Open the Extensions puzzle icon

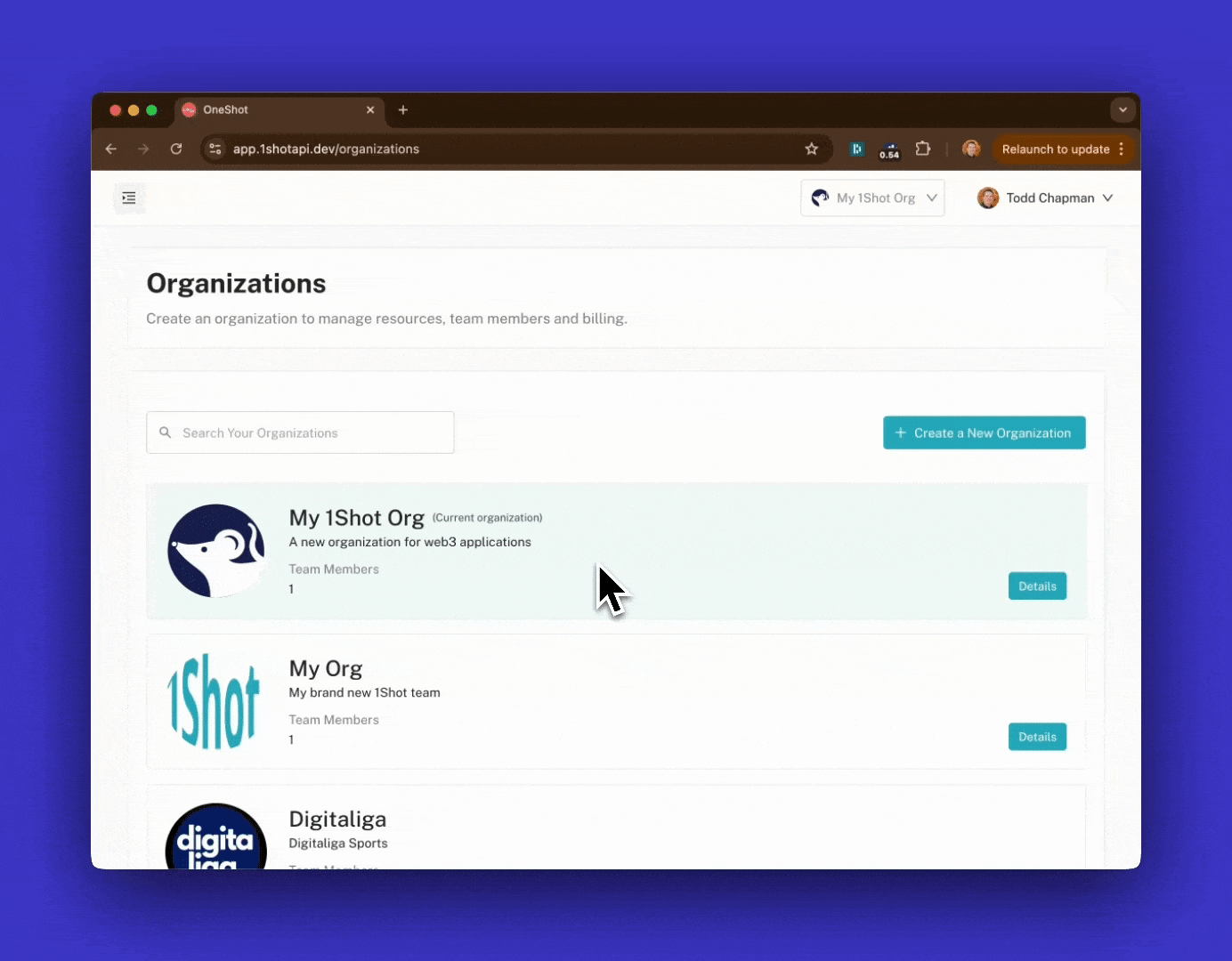coord(923,149)
